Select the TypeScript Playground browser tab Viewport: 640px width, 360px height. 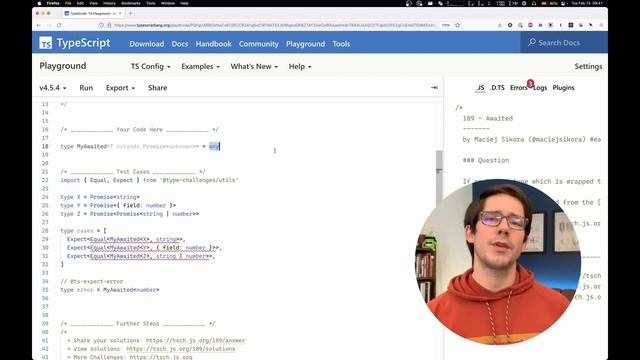[x=93, y=13]
